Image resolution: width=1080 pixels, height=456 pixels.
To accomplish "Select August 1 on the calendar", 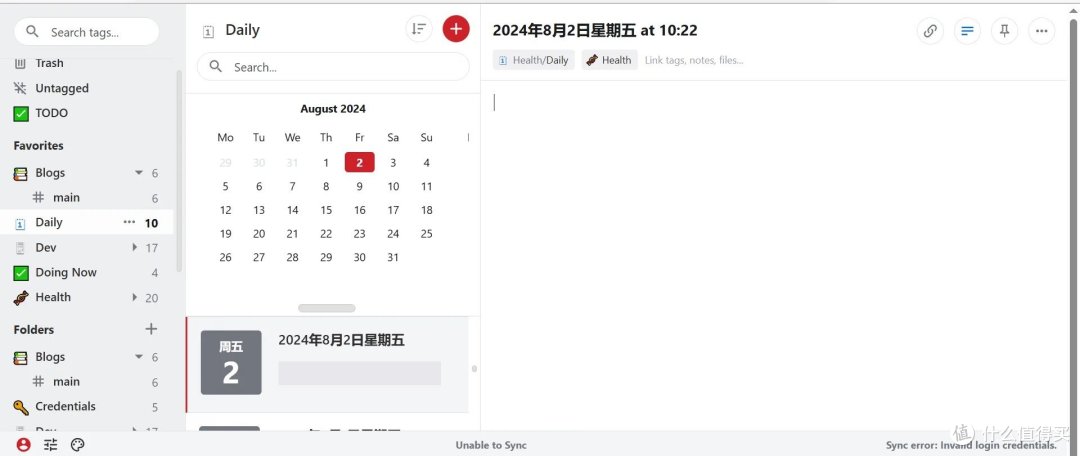I will 326,163.
